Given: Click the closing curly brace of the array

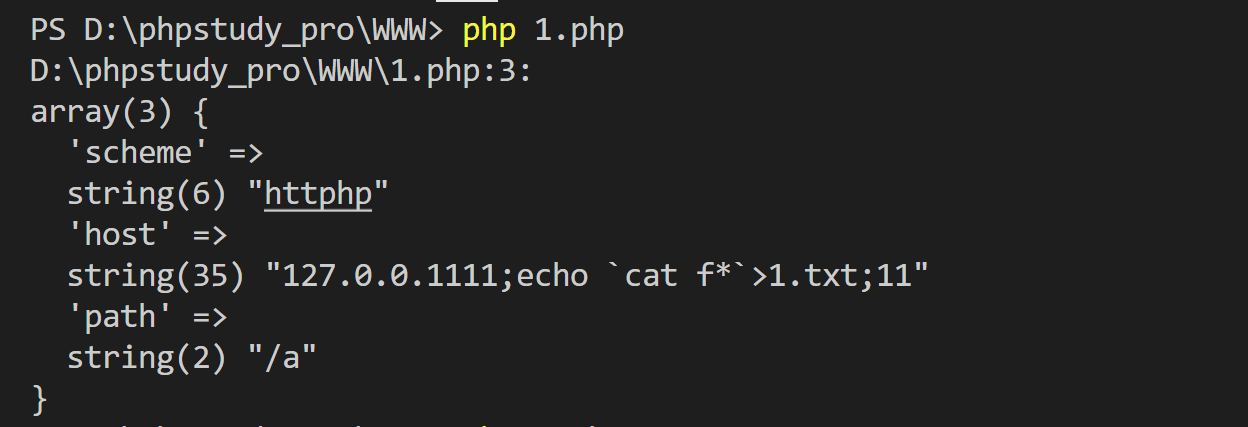Looking at the screenshot, I should 39,399.
